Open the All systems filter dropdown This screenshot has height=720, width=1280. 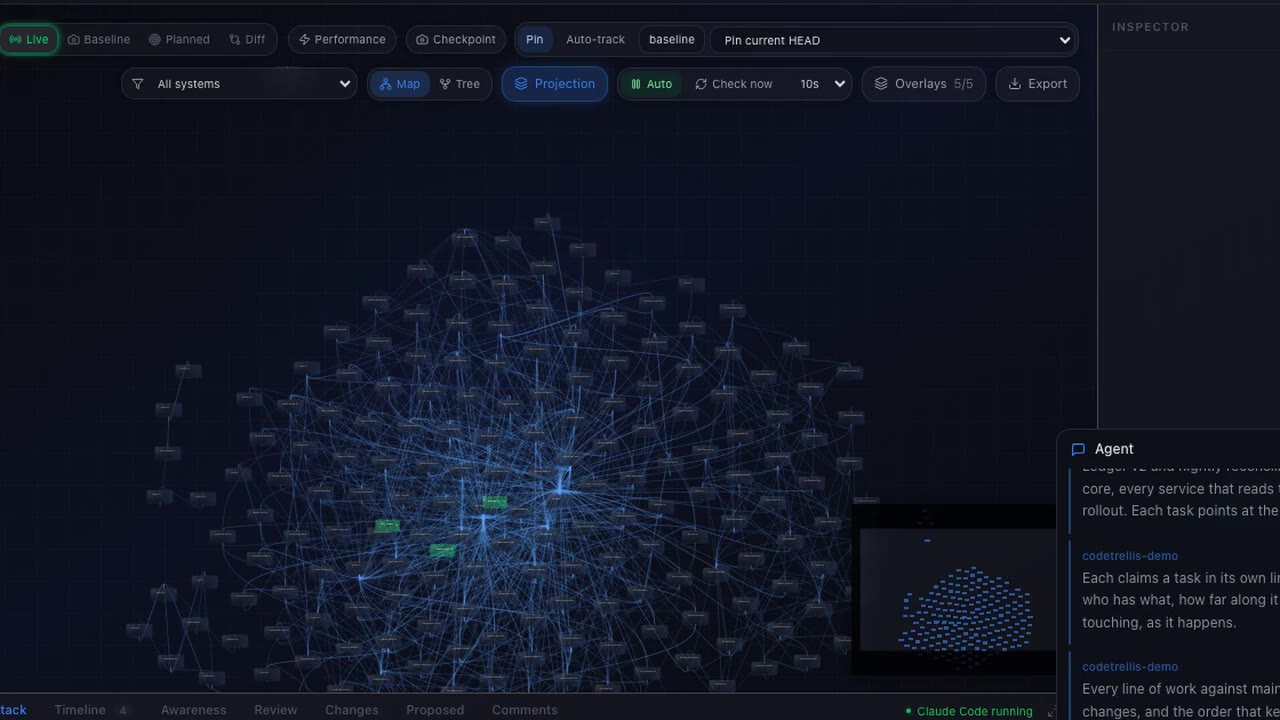click(239, 84)
